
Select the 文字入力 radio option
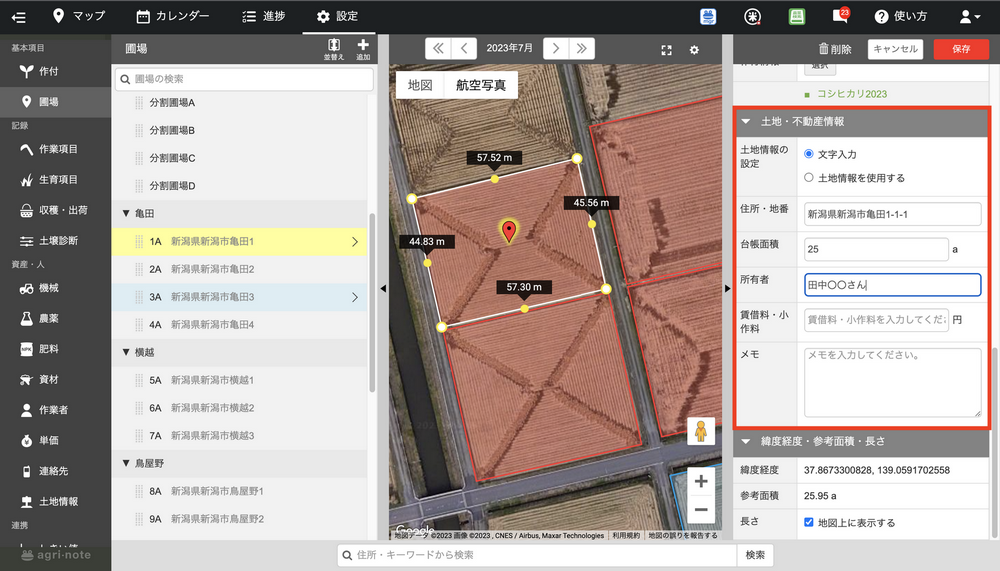click(x=809, y=154)
